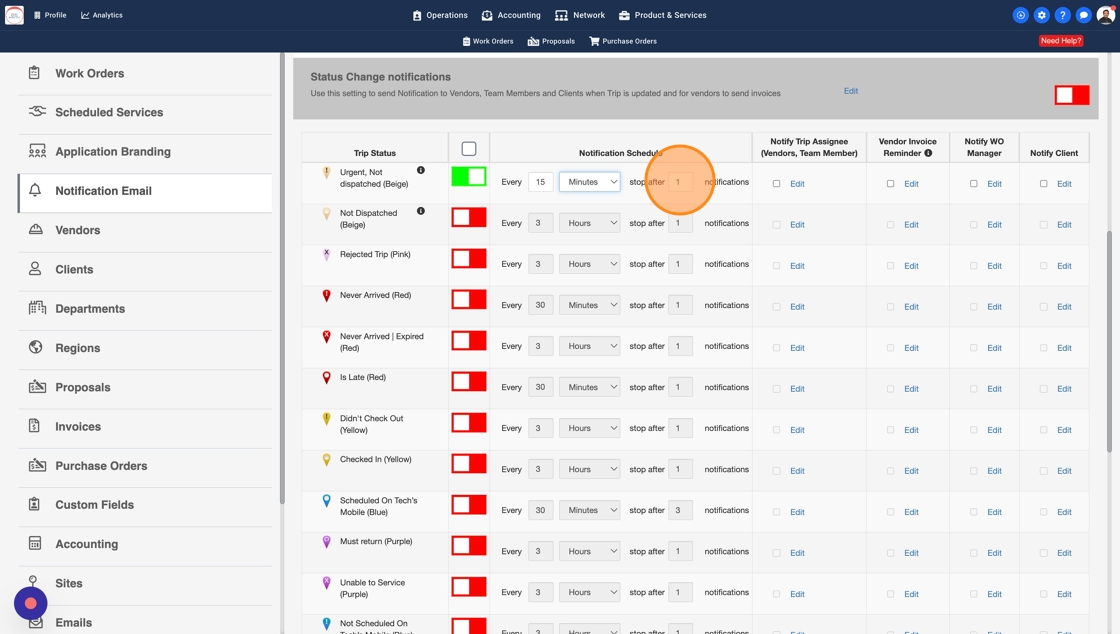
Task: Check the select-all checkbox in table header
Action: click(x=469, y=149)
